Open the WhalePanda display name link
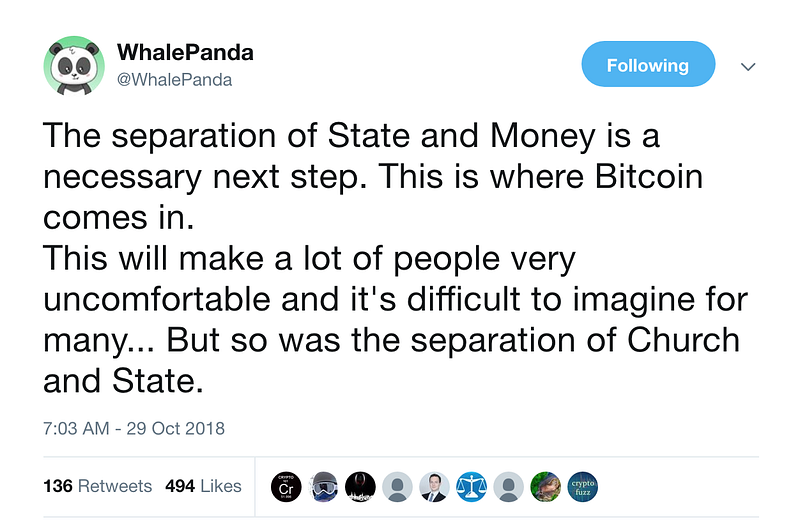Image resolution: width=800 pixels, height=524 pixels. coord(185,53)
